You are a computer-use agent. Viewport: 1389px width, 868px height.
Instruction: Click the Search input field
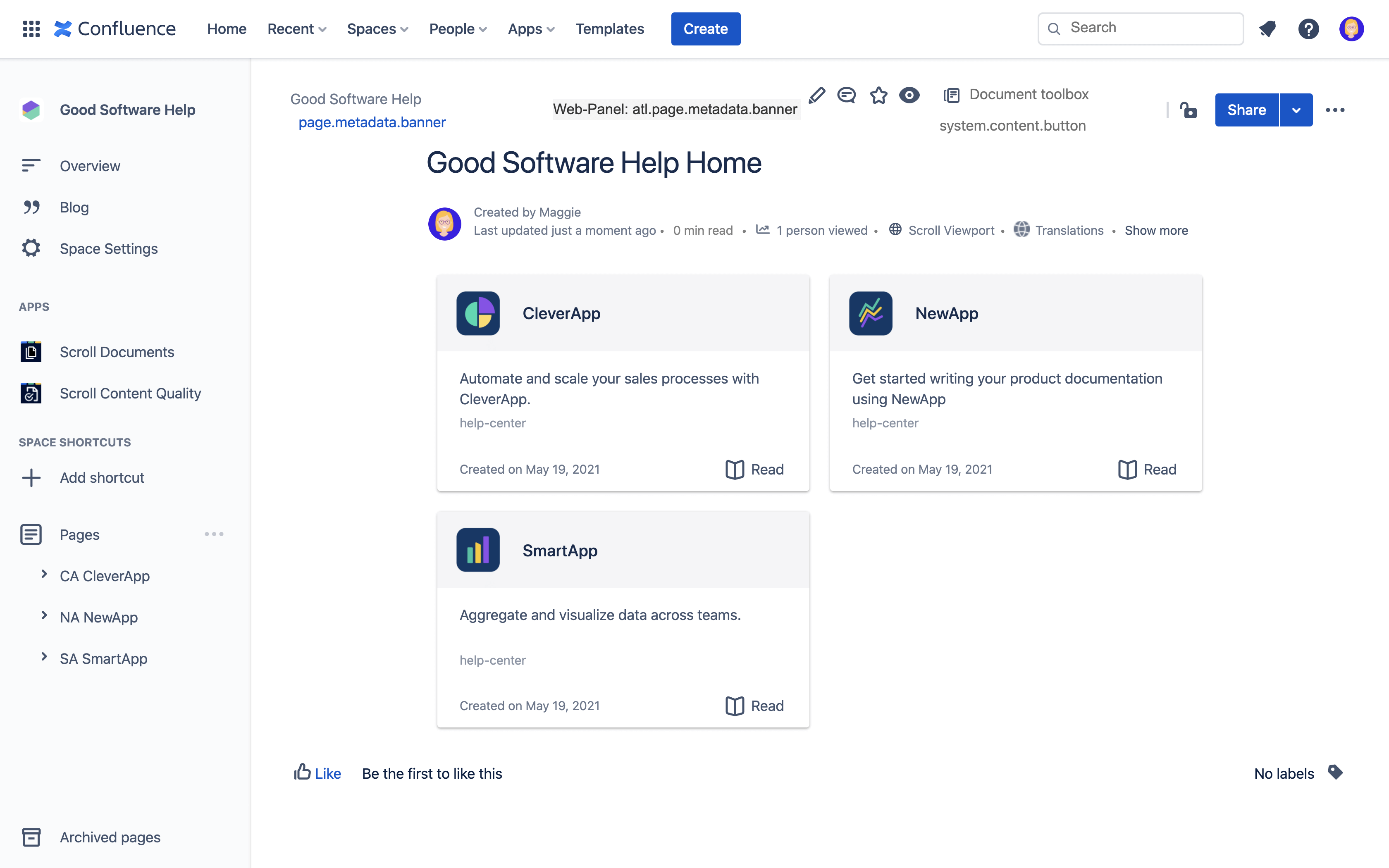(1141, 28)
